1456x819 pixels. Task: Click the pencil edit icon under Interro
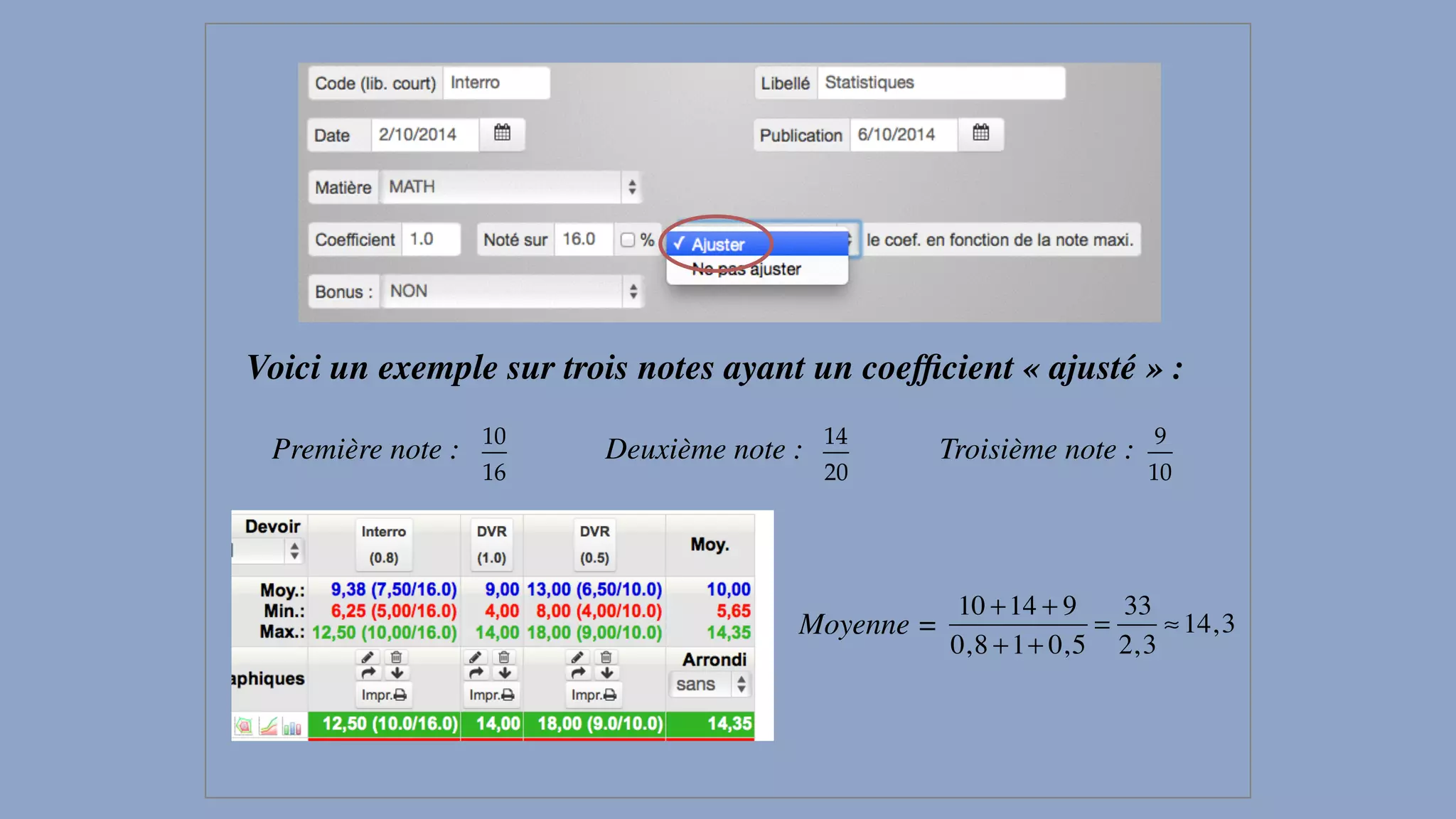click(368, 657)
